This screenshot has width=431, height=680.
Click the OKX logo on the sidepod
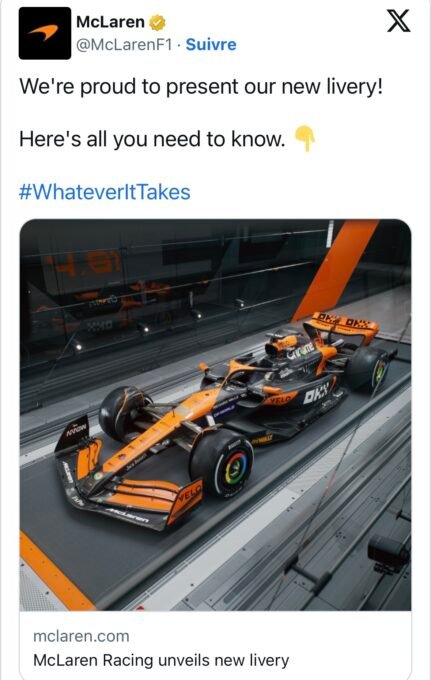pyautogui.click(x=316, y=393)
